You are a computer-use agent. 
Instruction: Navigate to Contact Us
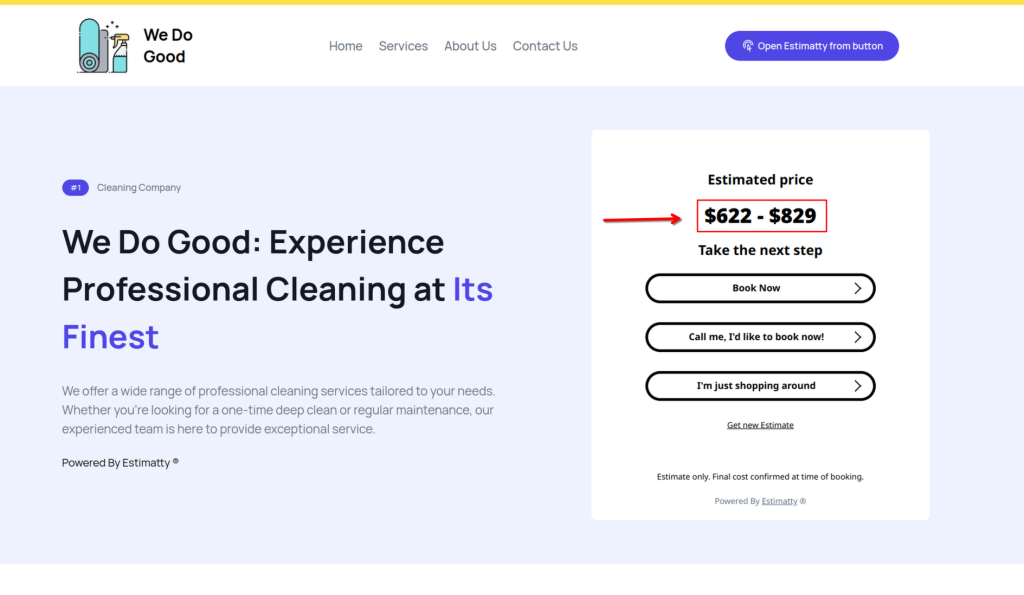pyautogui.click(x=545, y=46)
